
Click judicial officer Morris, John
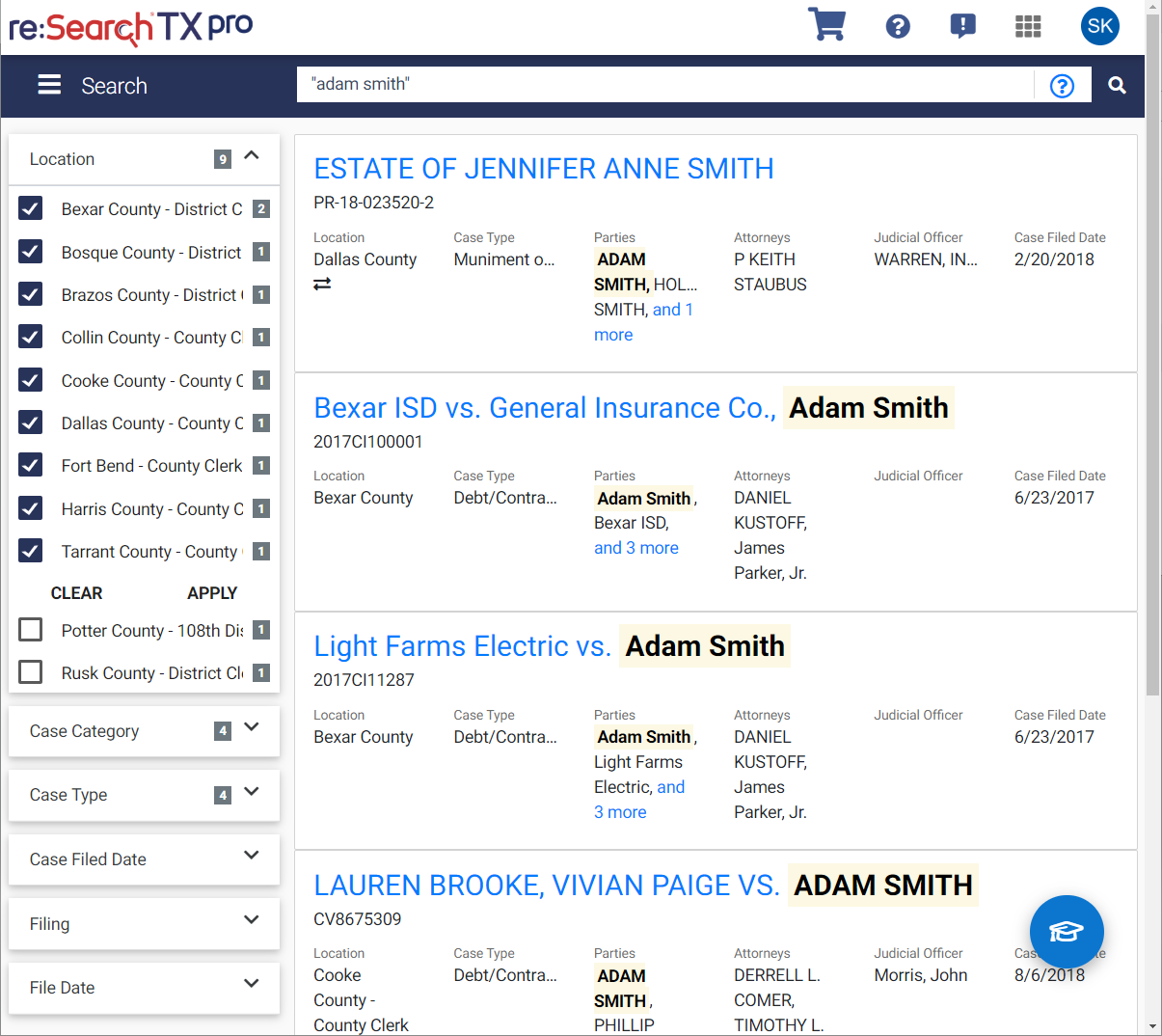click(x=921, y=975)
